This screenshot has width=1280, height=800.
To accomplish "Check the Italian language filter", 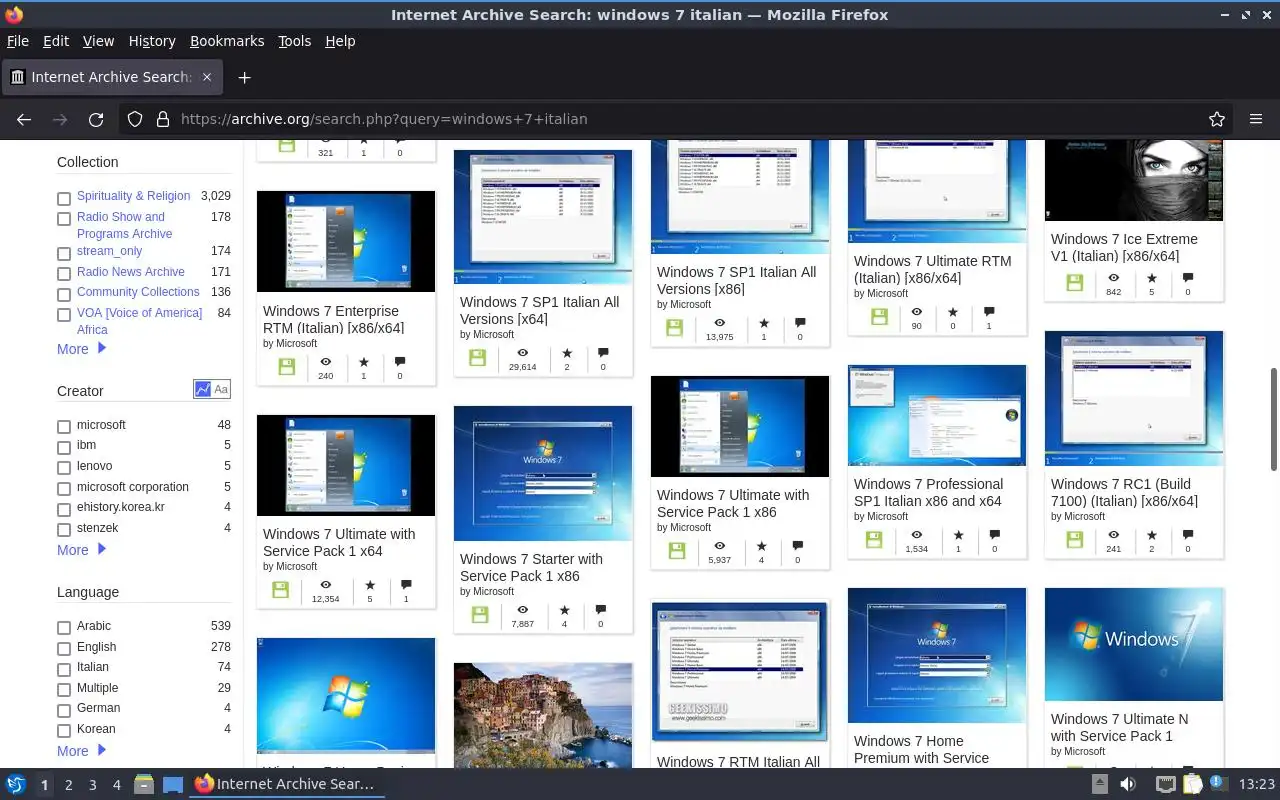I will (64, 669).
